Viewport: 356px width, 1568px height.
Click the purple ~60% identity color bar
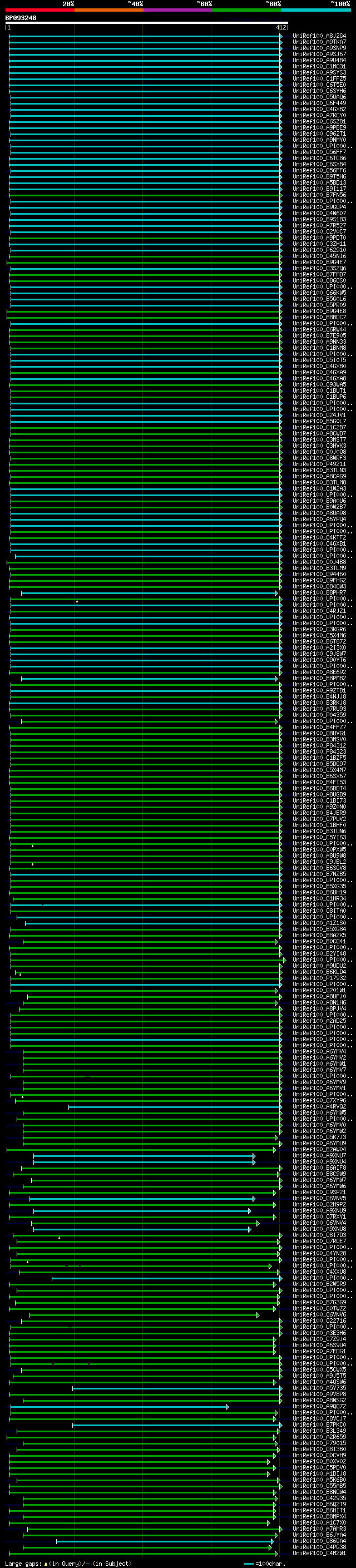177,10
